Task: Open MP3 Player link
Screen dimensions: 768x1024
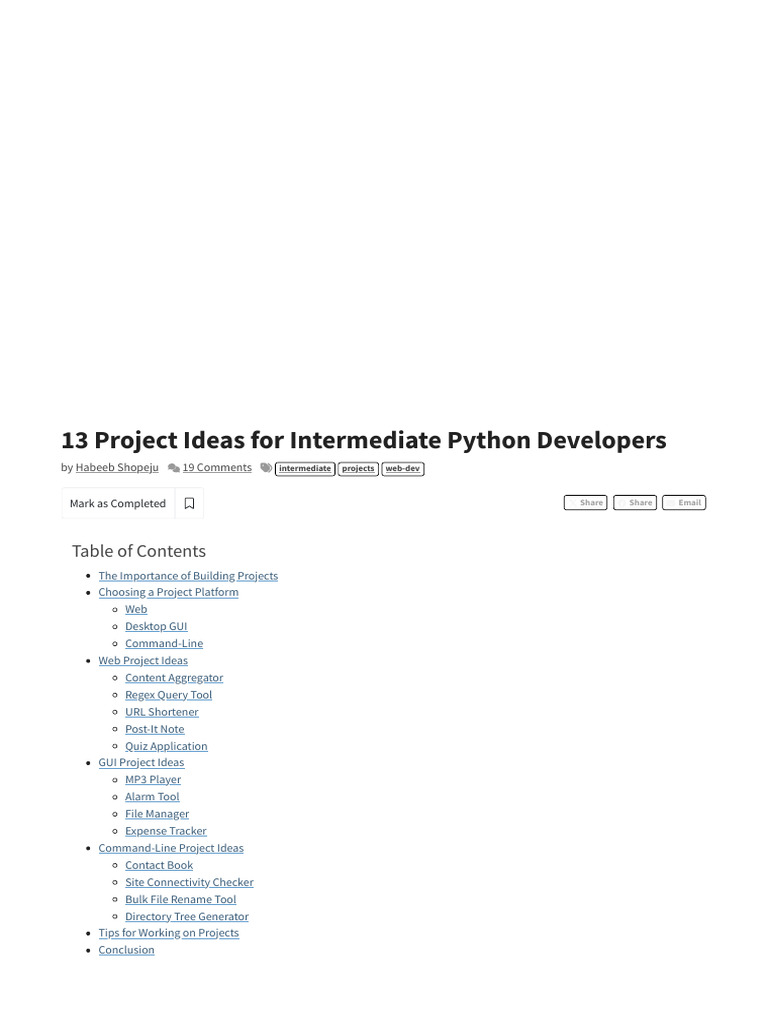Action: point(153,780)
